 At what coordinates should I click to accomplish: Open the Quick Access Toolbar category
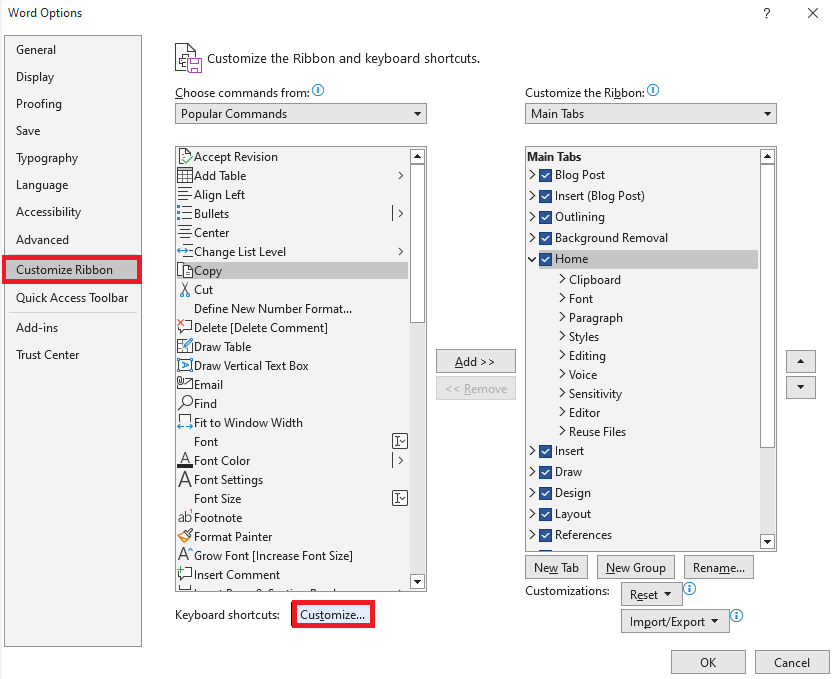click(x=72, y=298)
